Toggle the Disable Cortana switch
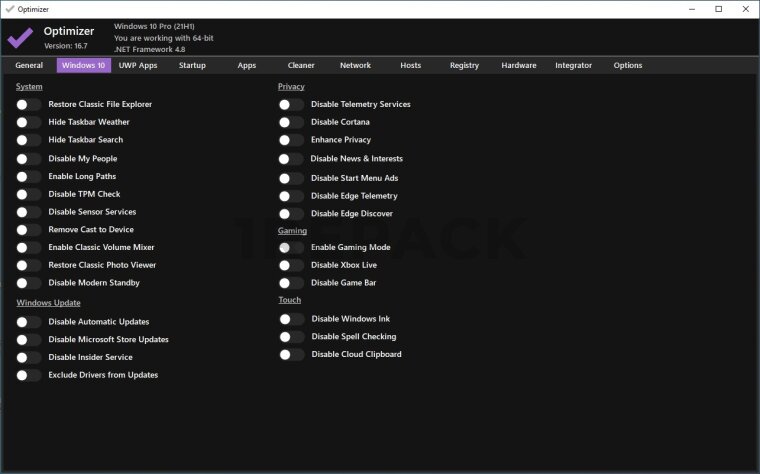The height and width of the screenshot is (474, 760). coord(291,122)
